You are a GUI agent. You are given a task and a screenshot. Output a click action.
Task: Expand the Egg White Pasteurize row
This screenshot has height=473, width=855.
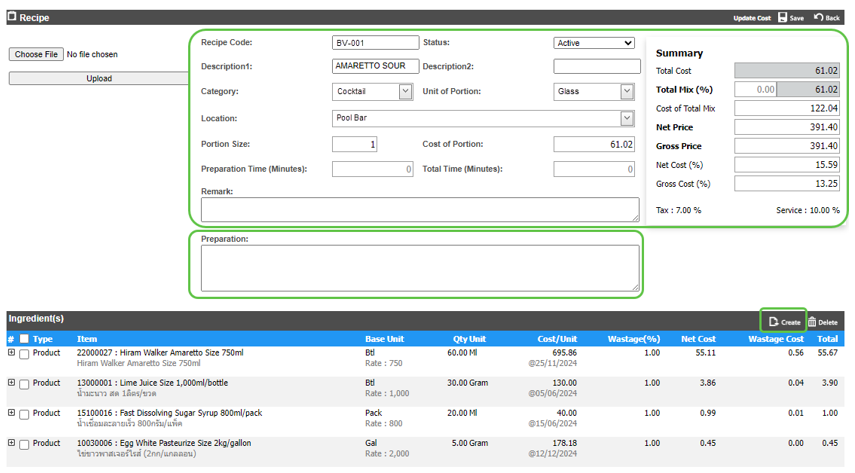(12, 443)
